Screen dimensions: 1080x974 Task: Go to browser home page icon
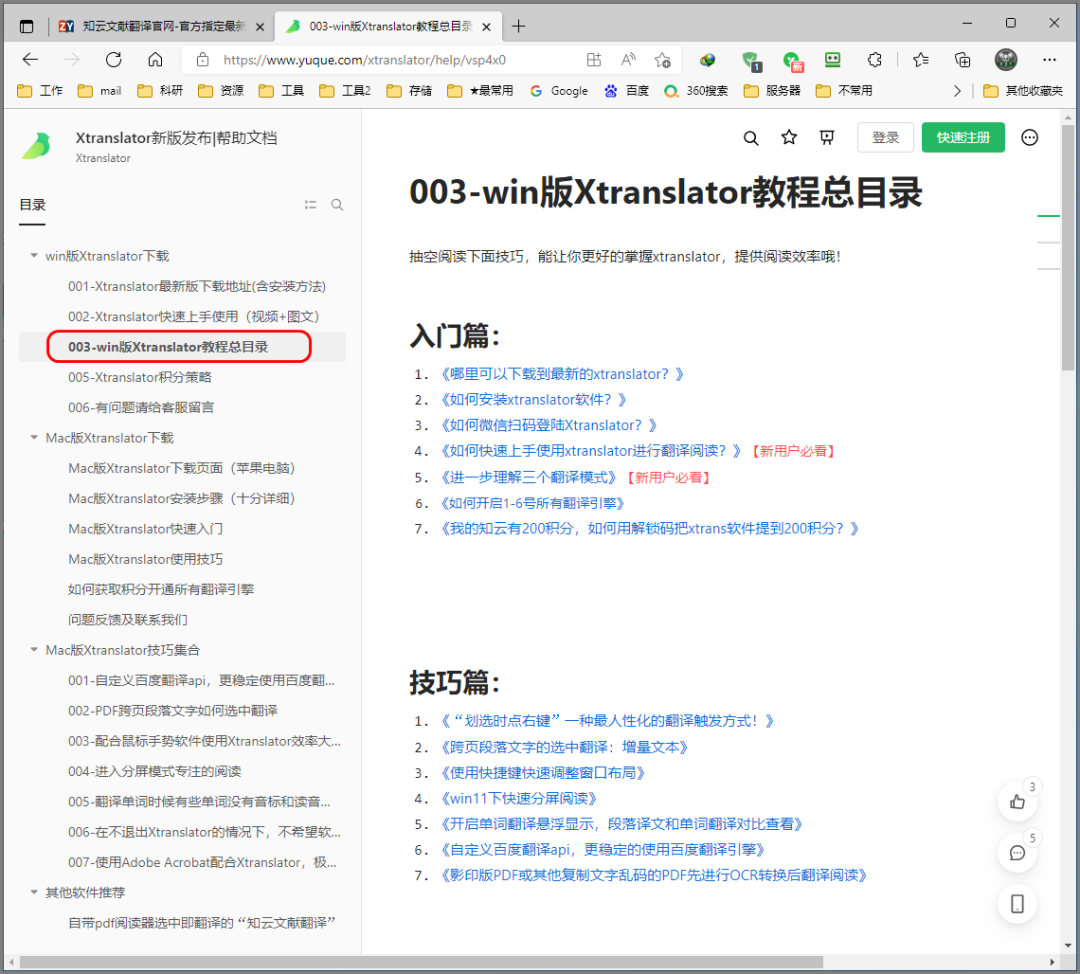tap(156, 60)
